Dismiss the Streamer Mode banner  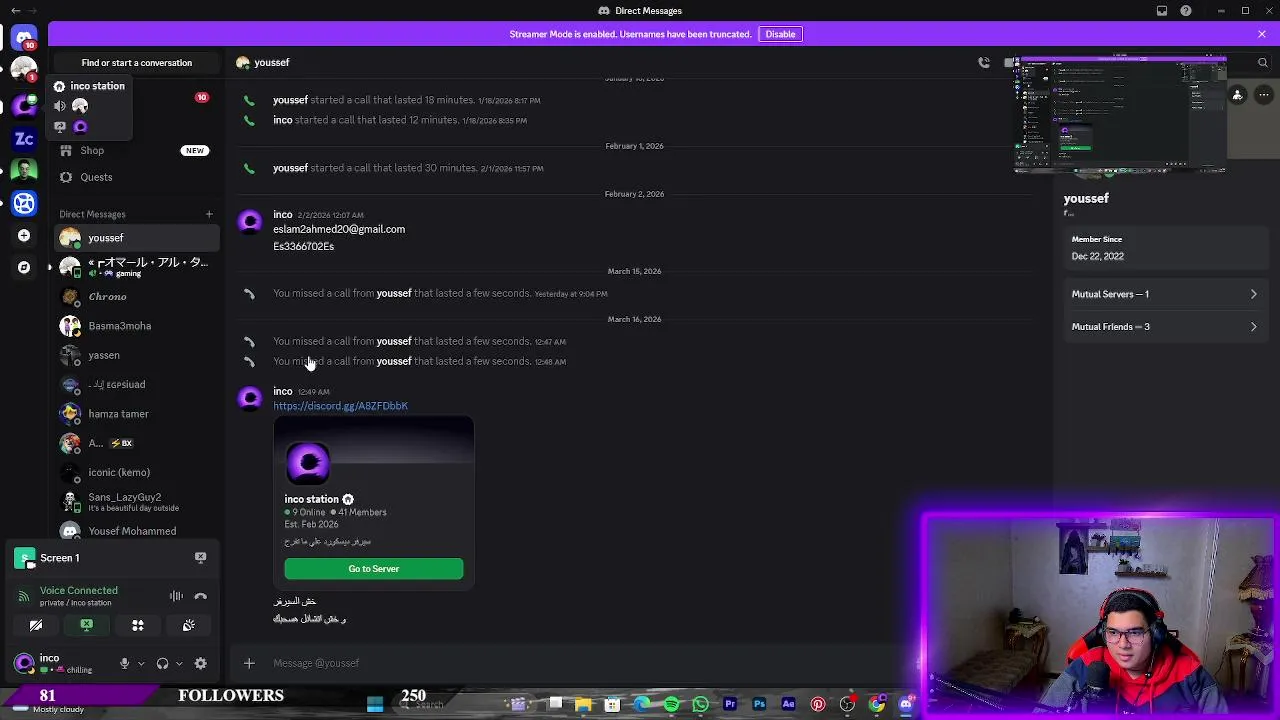[1262, 34]
